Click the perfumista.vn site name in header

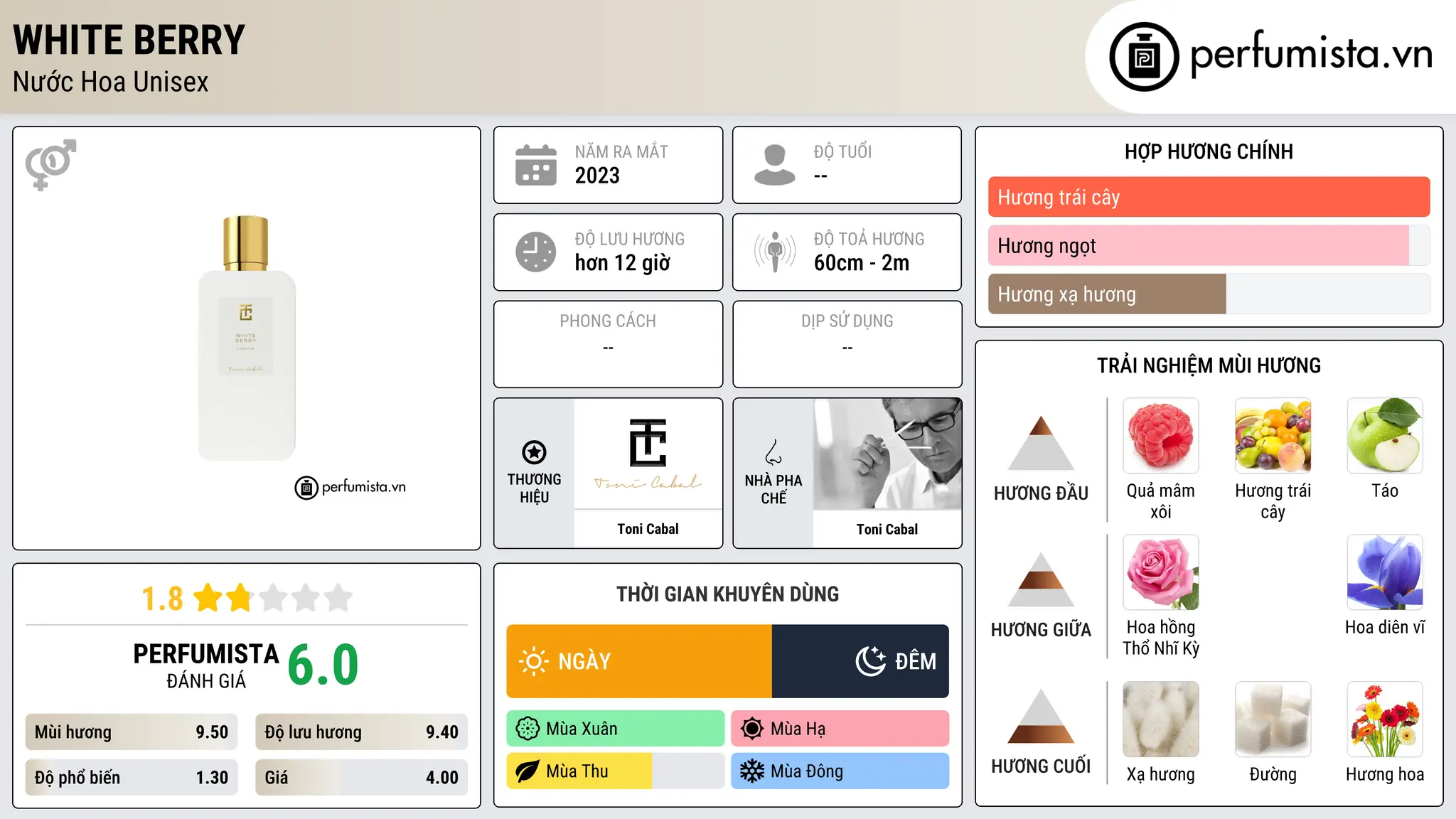pyautogui.click(x=1311, y=54)
